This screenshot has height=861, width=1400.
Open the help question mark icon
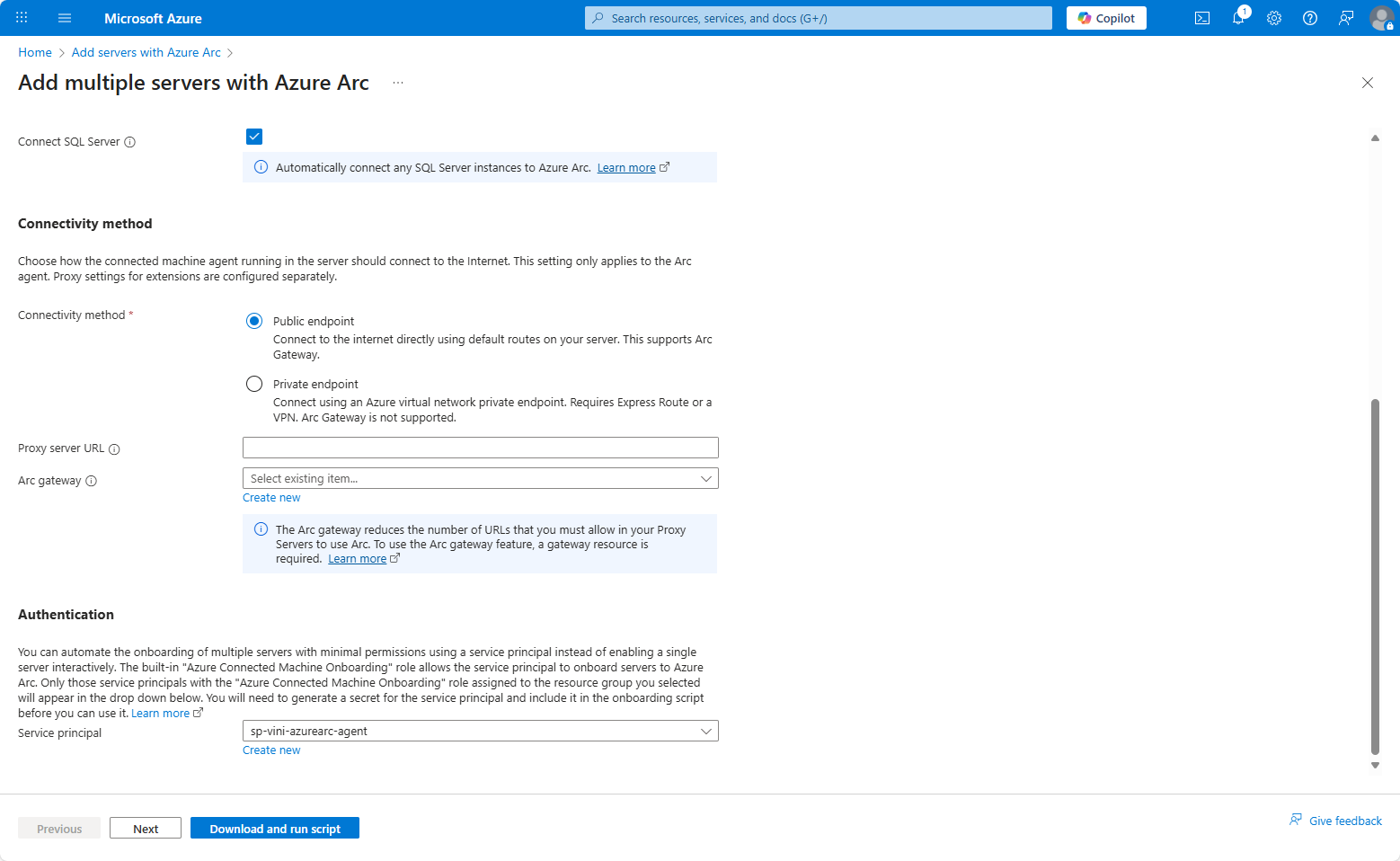[1309, 18]
